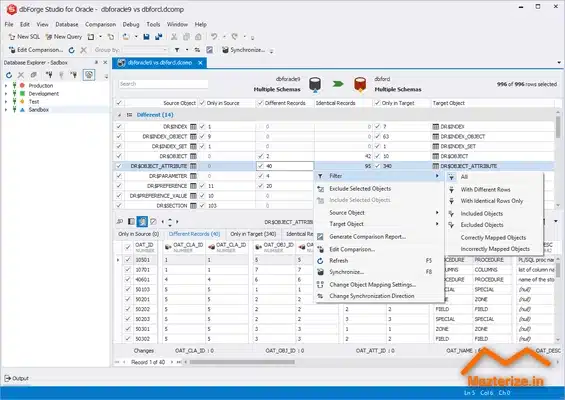Click the Undo toolbar icon

214,37
